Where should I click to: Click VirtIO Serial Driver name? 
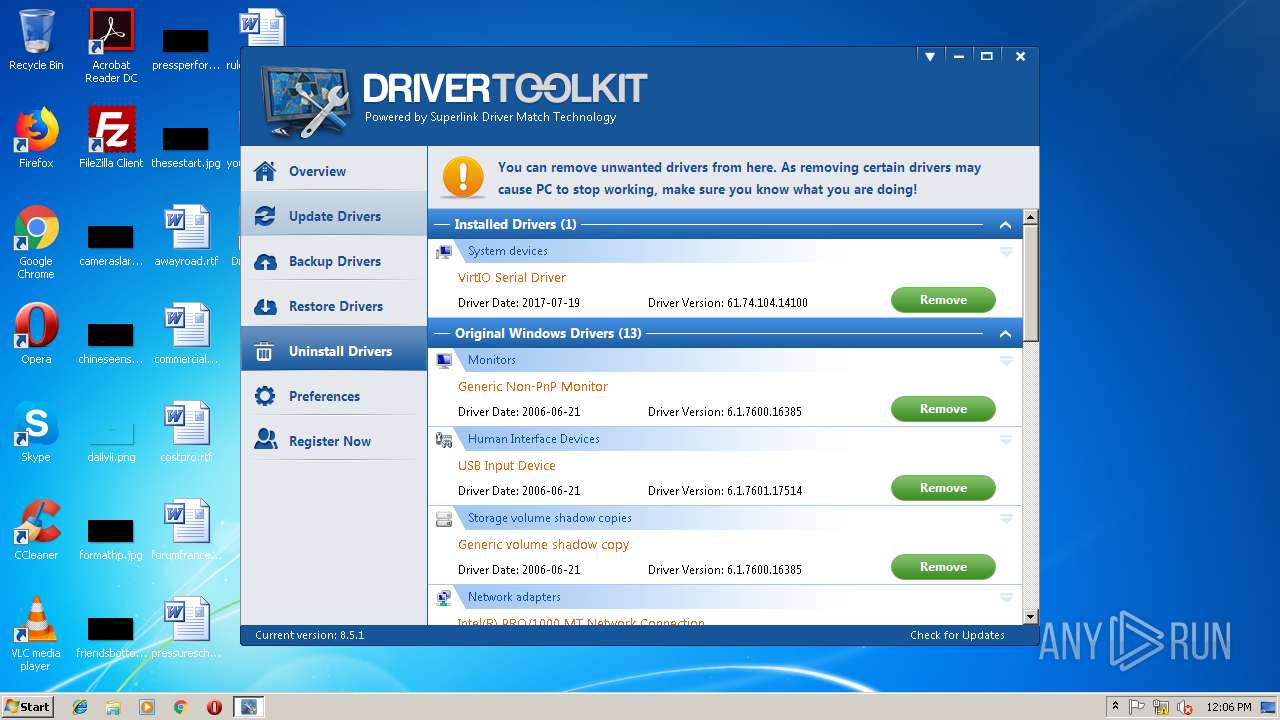click(x=512, y=278)
